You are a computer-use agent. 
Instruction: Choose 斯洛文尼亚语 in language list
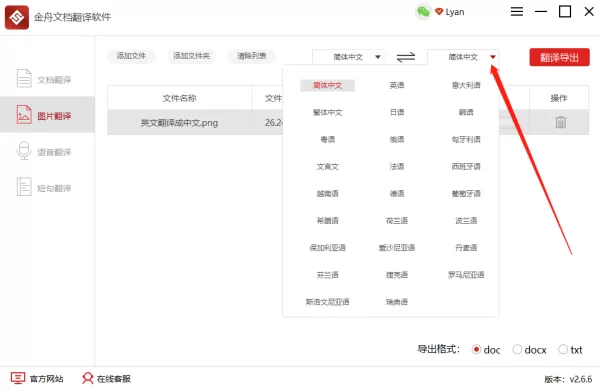[x=328, y=302]
